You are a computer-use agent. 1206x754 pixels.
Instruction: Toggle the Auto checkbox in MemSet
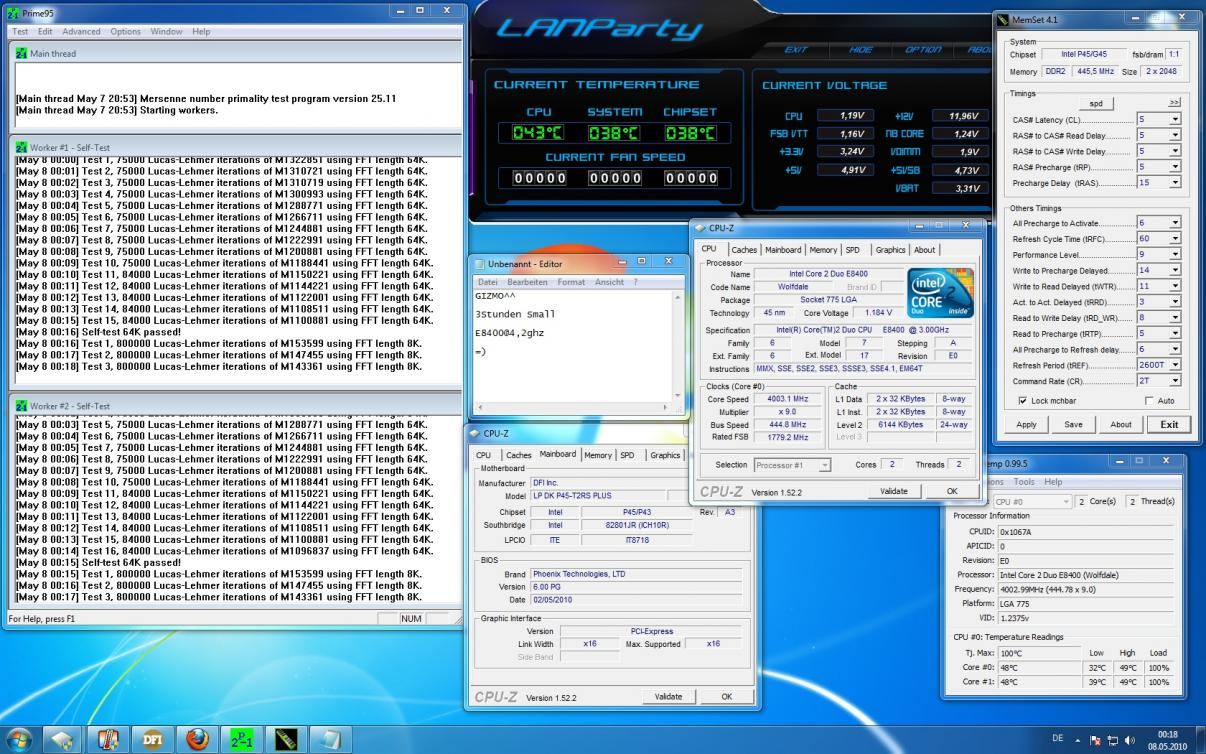(1149, 400)
